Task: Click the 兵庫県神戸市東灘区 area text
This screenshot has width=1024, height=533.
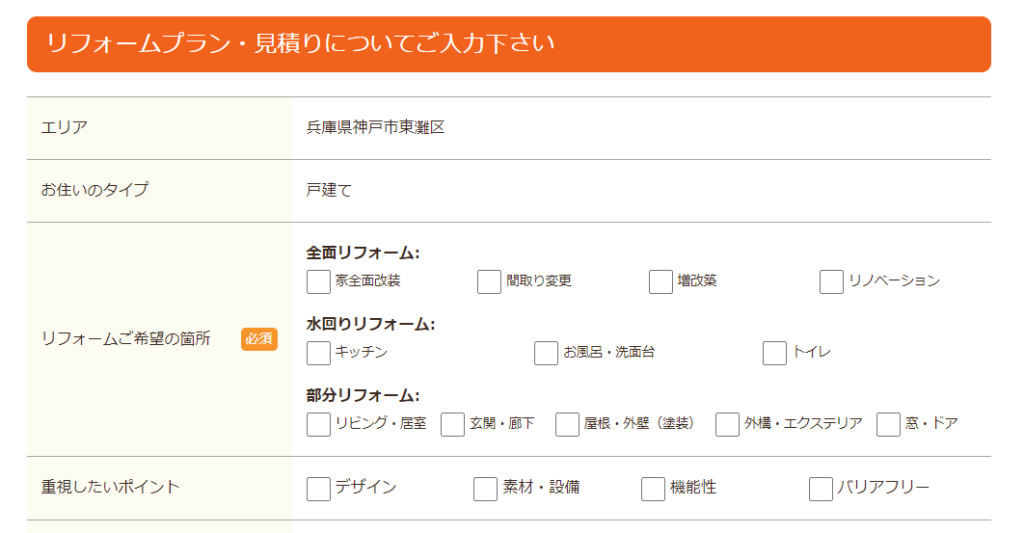Action: pyautogui.click(x=376, y=127)
